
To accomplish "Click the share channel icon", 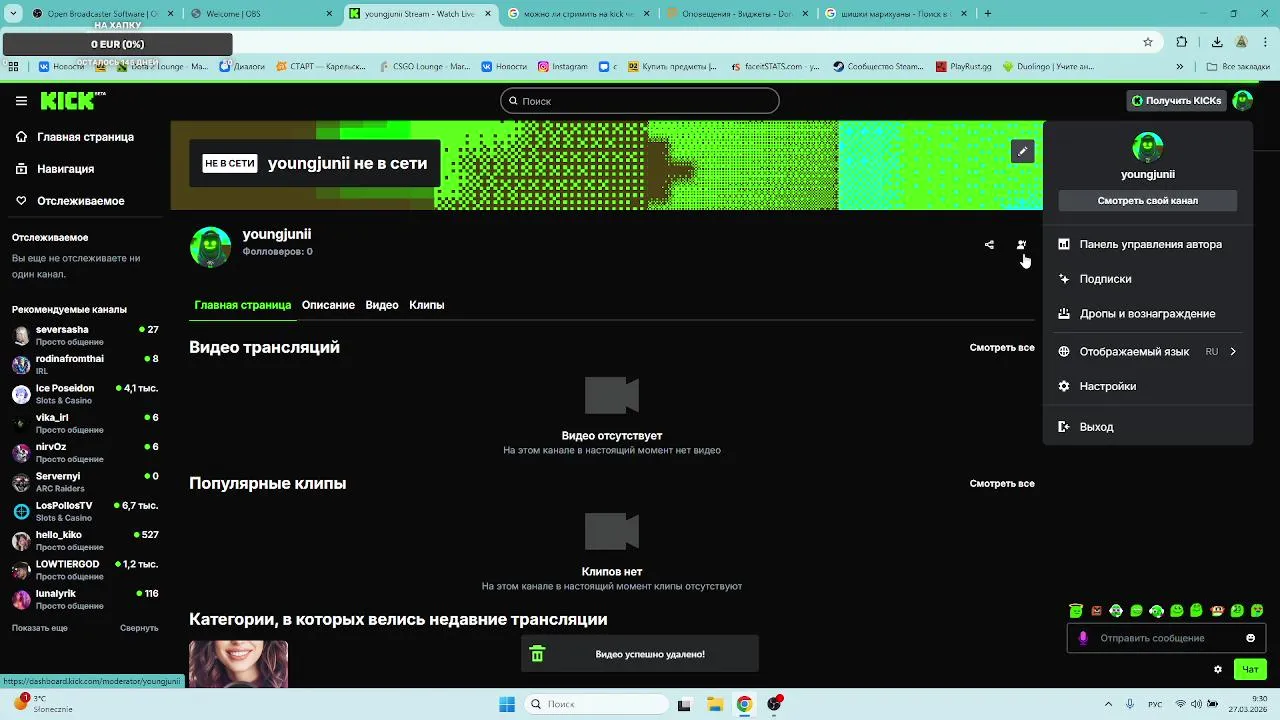I will [x=989, y=245].
